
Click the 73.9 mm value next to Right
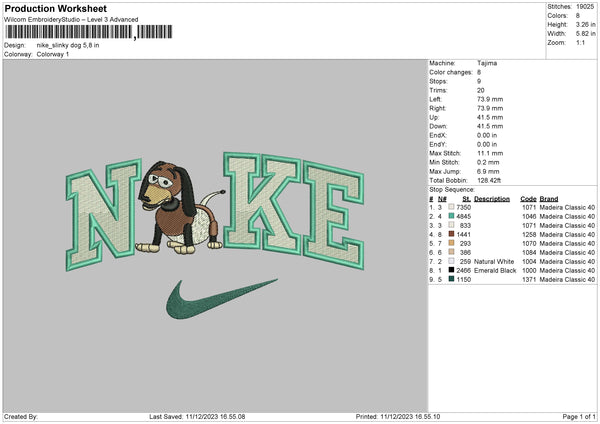point(490,108)
